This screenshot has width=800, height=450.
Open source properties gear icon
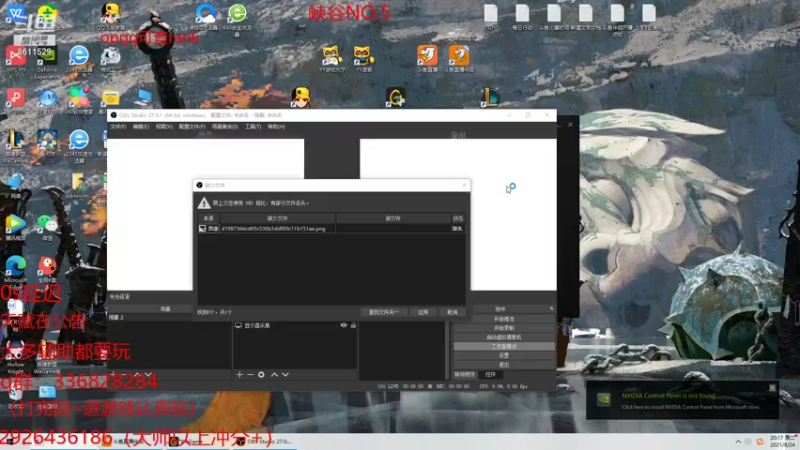coord(261,374)
